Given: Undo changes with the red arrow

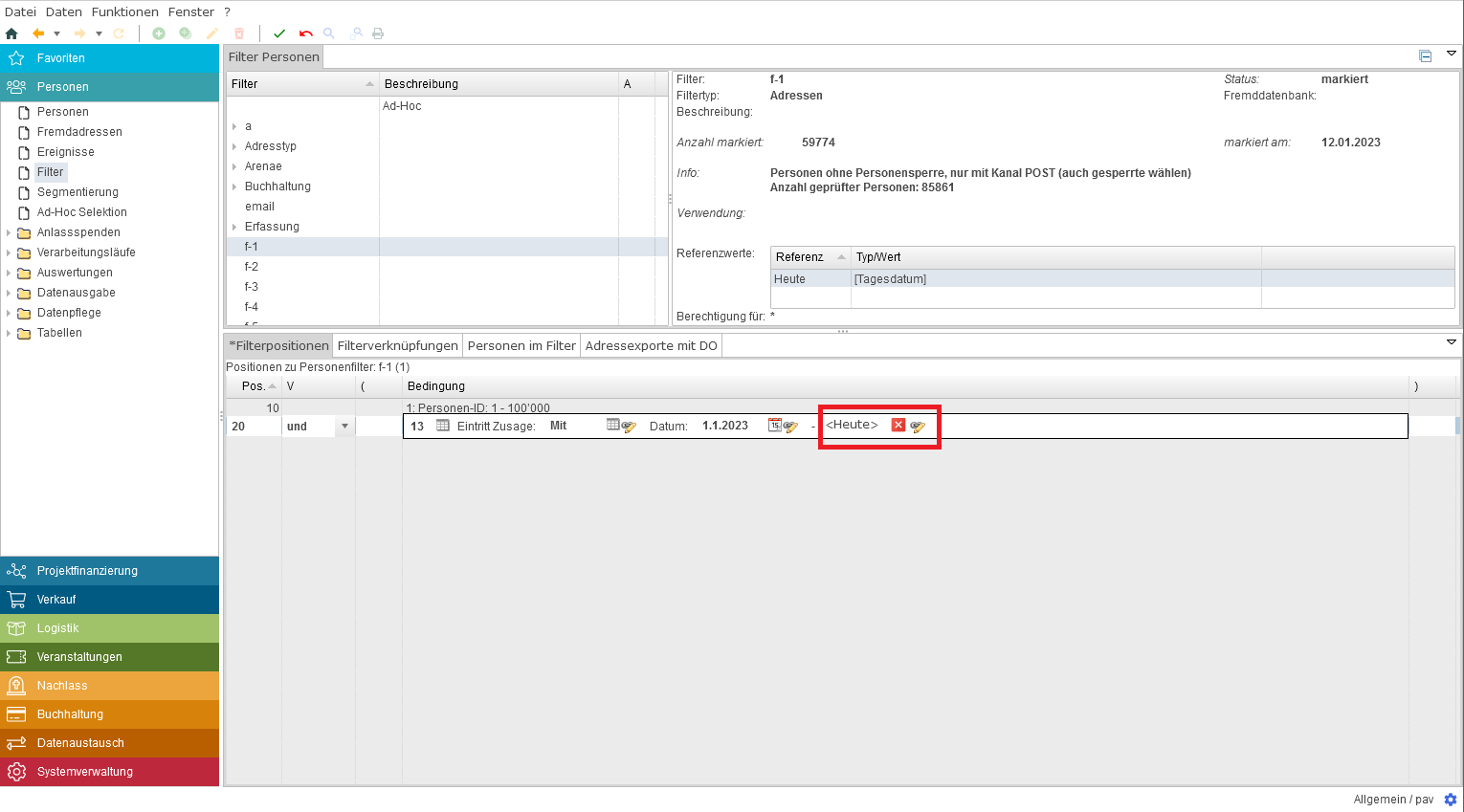Looking at the screenshot, I should point(305,33).
